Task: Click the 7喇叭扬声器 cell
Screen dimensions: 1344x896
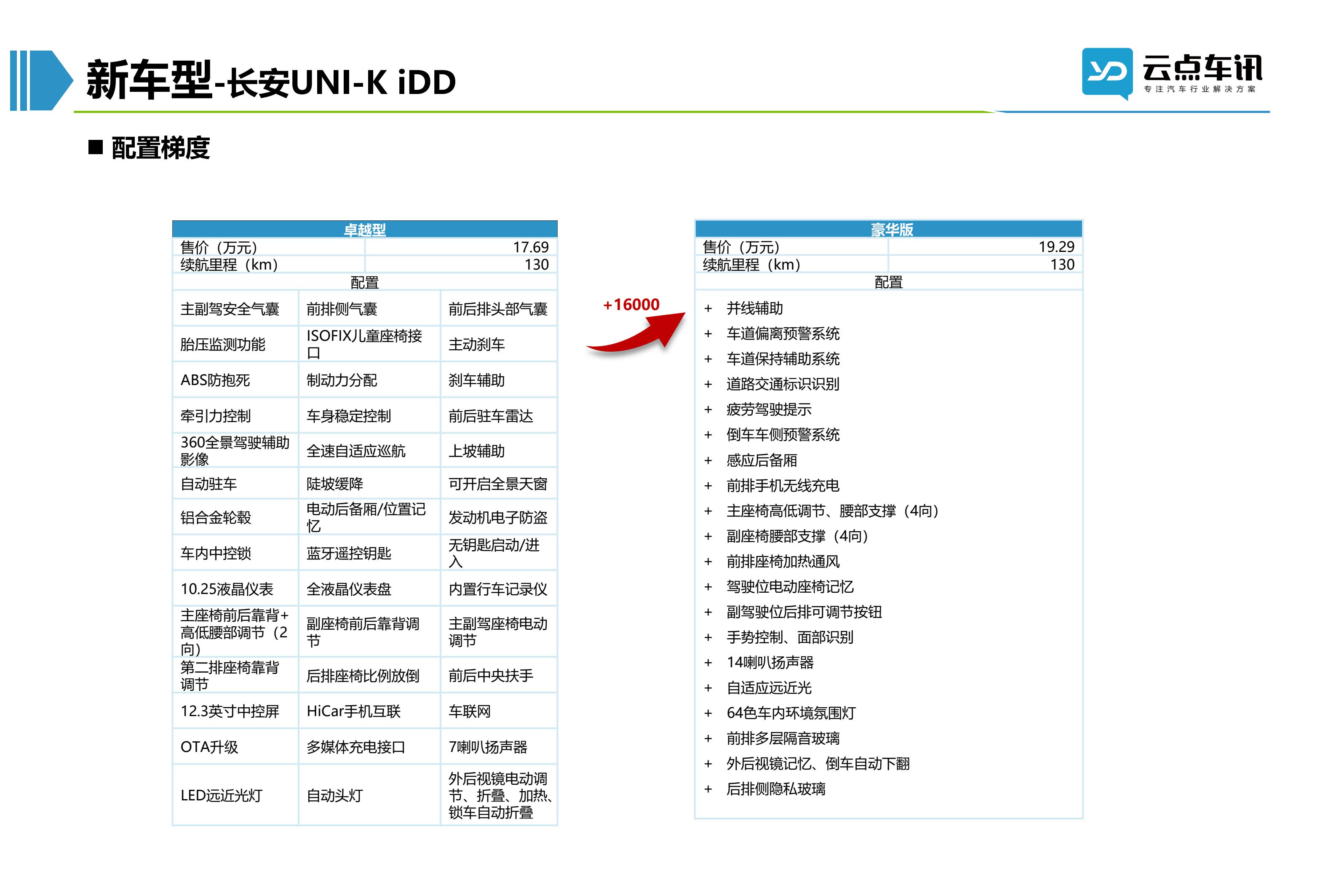Action: point(499,747)
